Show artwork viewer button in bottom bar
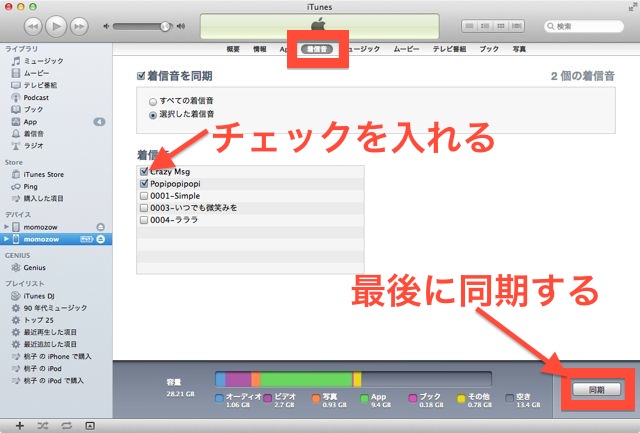Image resolution: width=640 pixels, height=433 pixels. (90, 426)
